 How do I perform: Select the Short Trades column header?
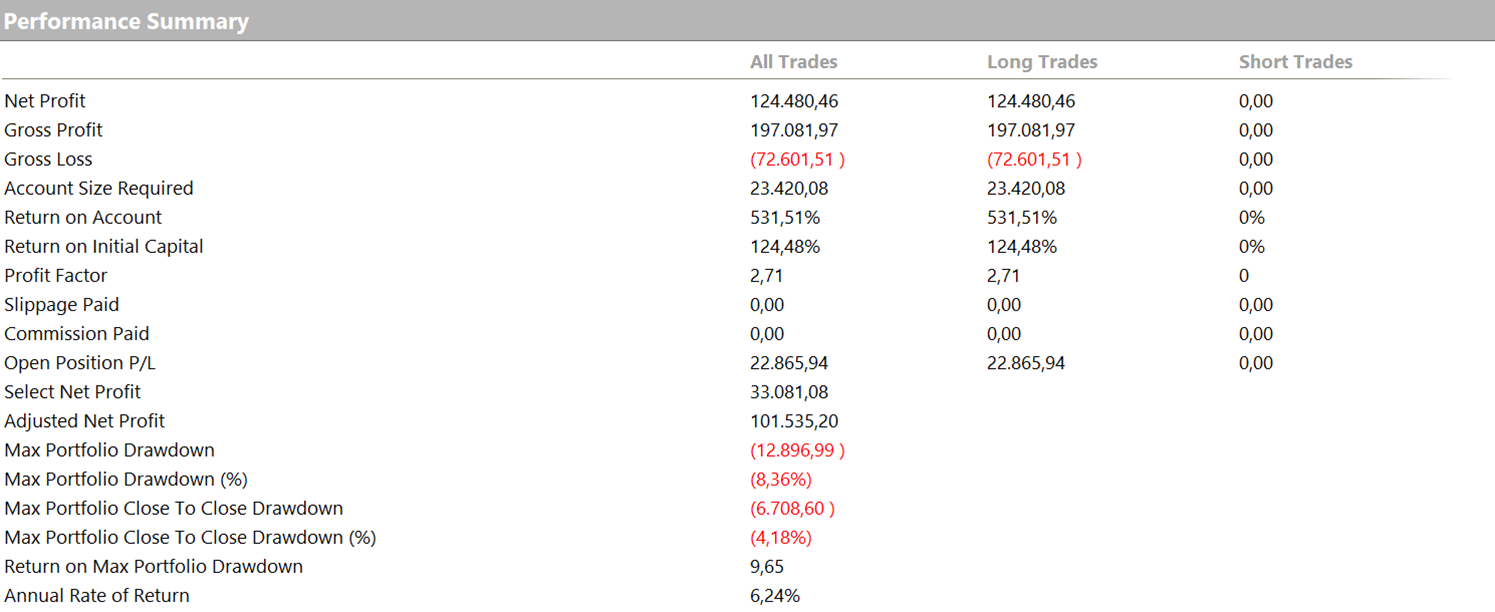pyautogui.click(x=1295, y=62)
